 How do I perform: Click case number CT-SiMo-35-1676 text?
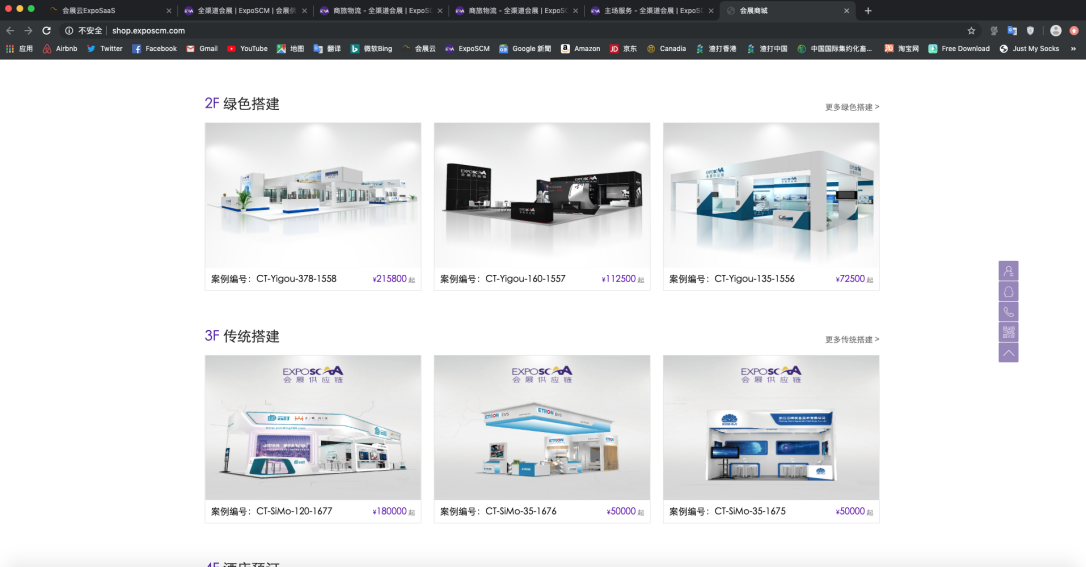pos(521,512)
